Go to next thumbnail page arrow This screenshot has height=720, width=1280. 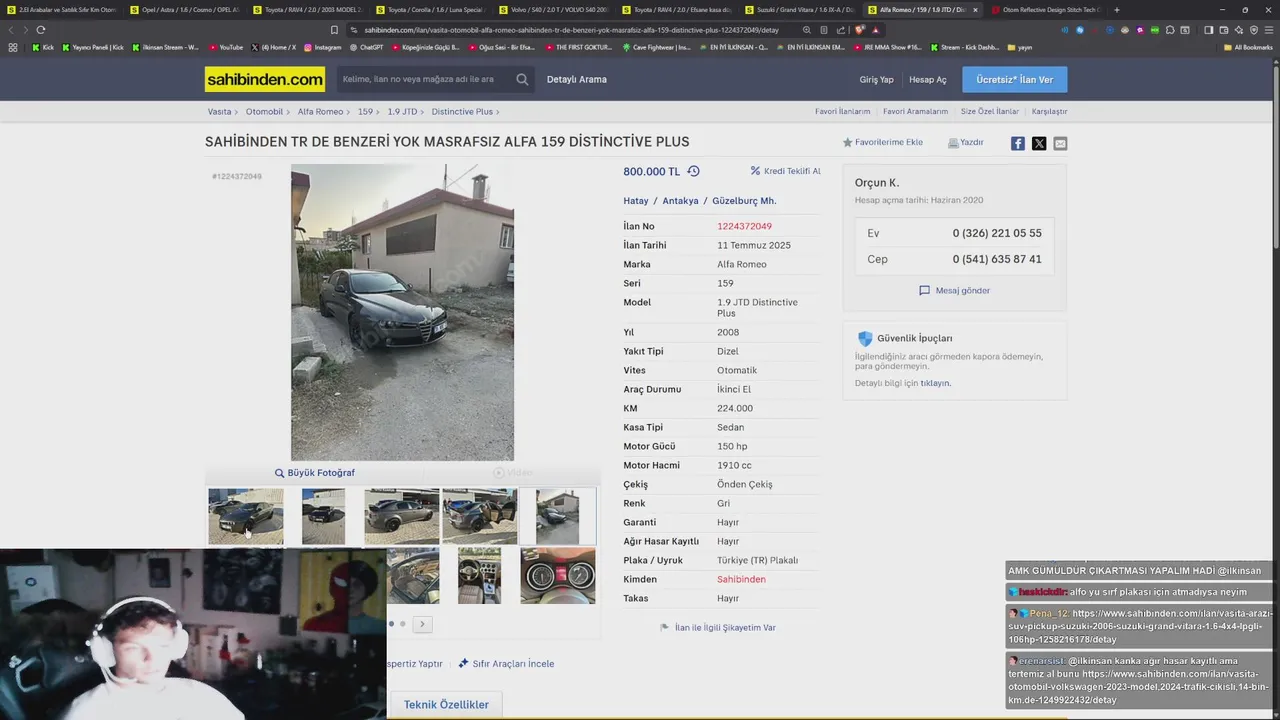coord(422,624)
